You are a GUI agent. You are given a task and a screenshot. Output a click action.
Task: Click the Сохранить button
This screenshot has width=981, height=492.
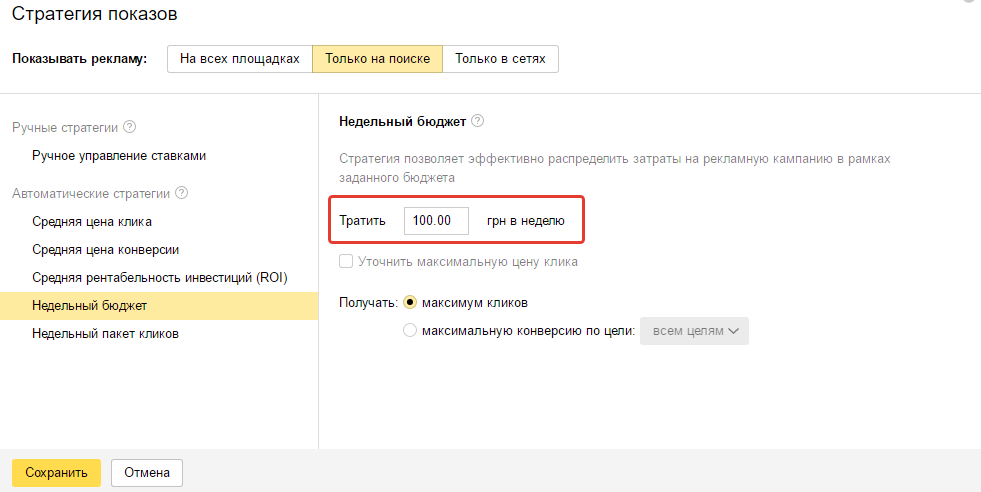[x=56, y=473]
